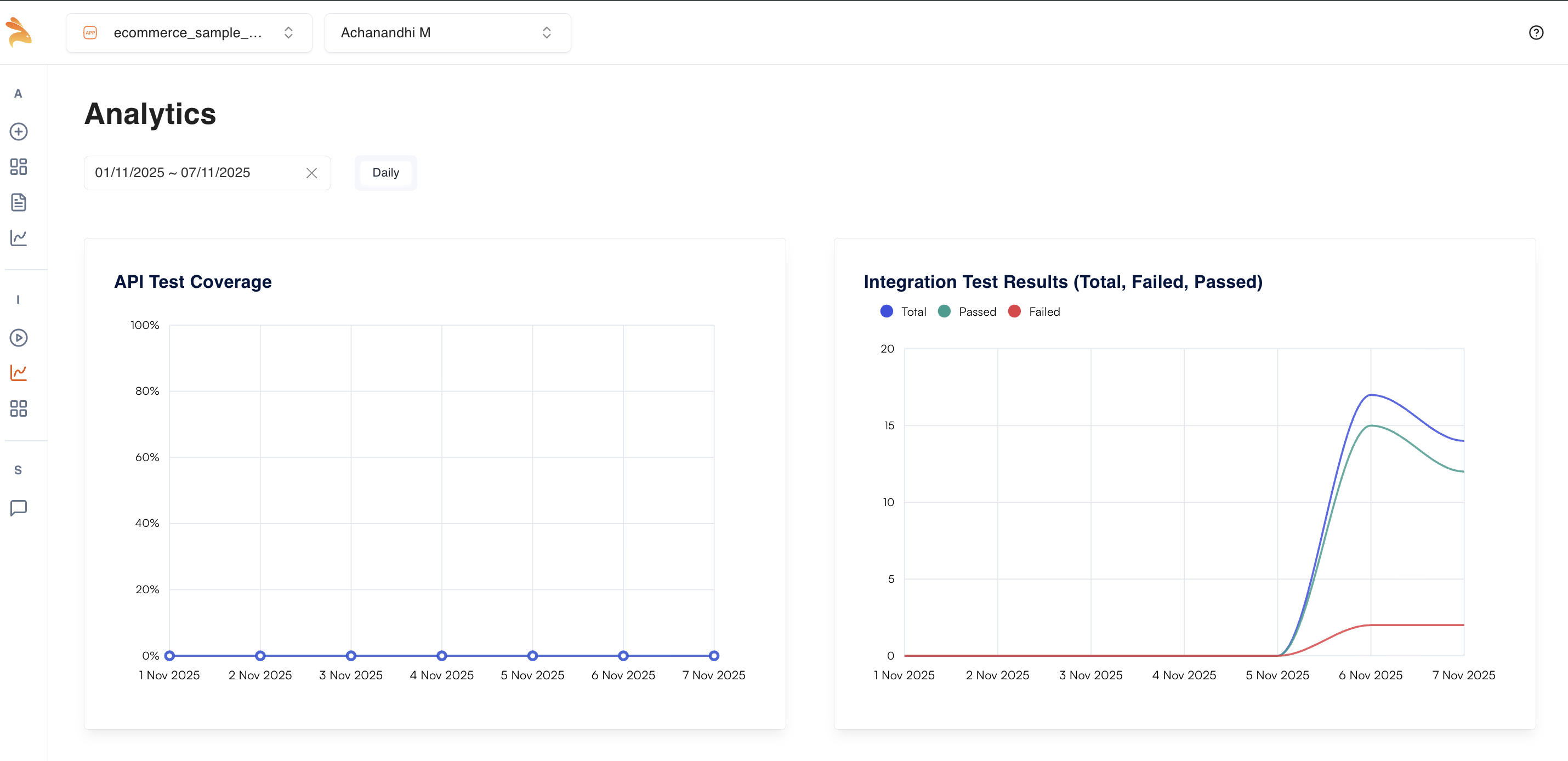
Task: Open the grid apps icon below the analytics icon
Action: [x=18, y=408]
